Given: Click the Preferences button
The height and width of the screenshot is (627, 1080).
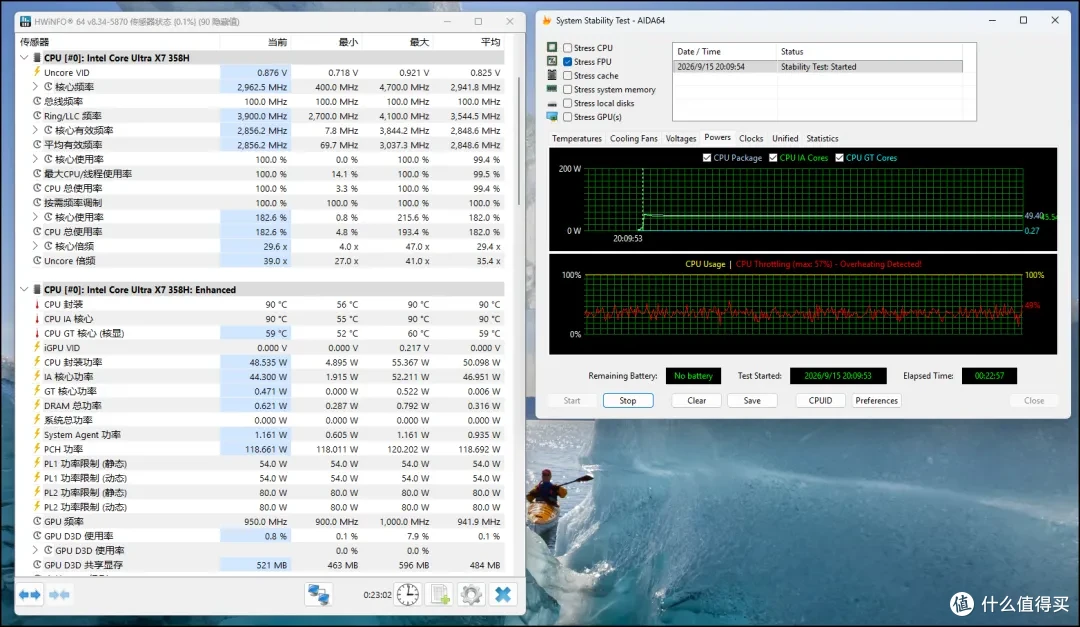Looking at the screenshot, I should click(876, 400).
